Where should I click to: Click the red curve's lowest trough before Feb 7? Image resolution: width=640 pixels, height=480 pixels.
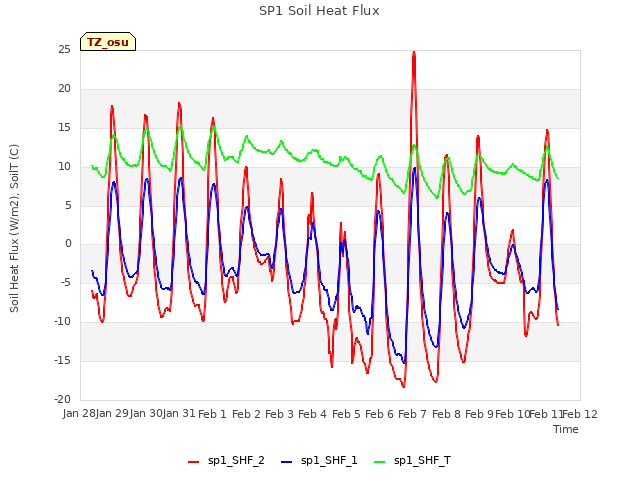click(404, 386)
